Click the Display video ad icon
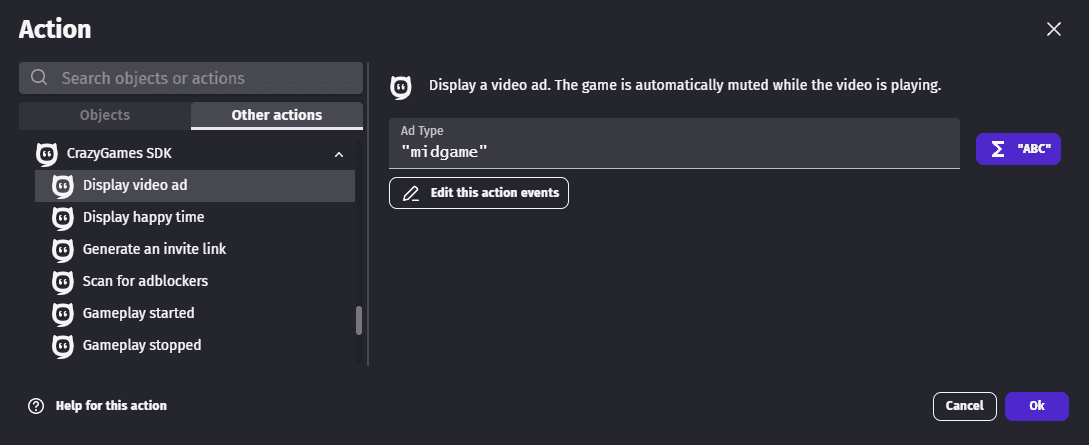The height and width of the screenshot is (445, 1089). (62, 186)
